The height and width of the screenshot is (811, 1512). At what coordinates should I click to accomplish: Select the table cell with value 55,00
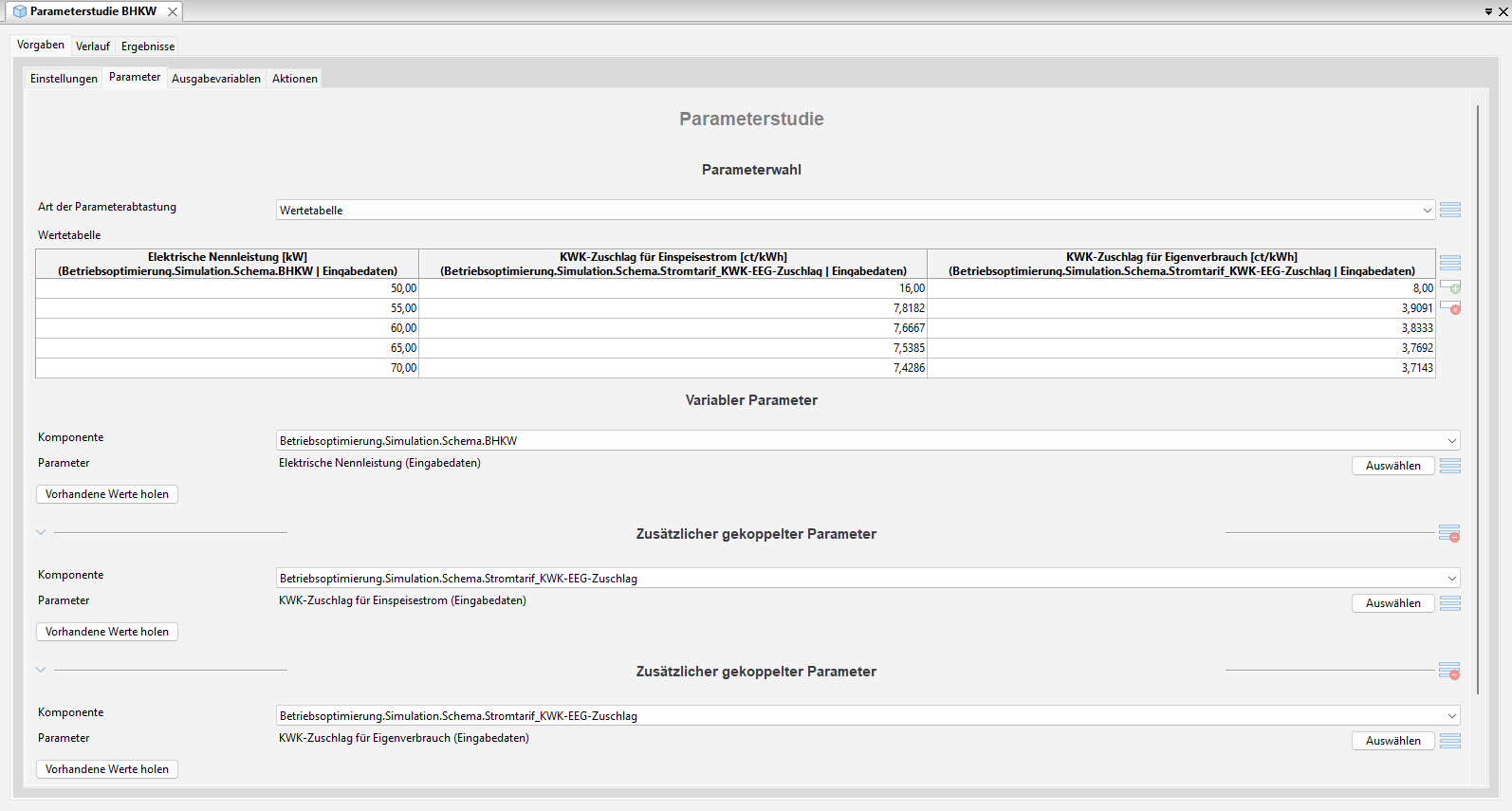click(227, 308)
